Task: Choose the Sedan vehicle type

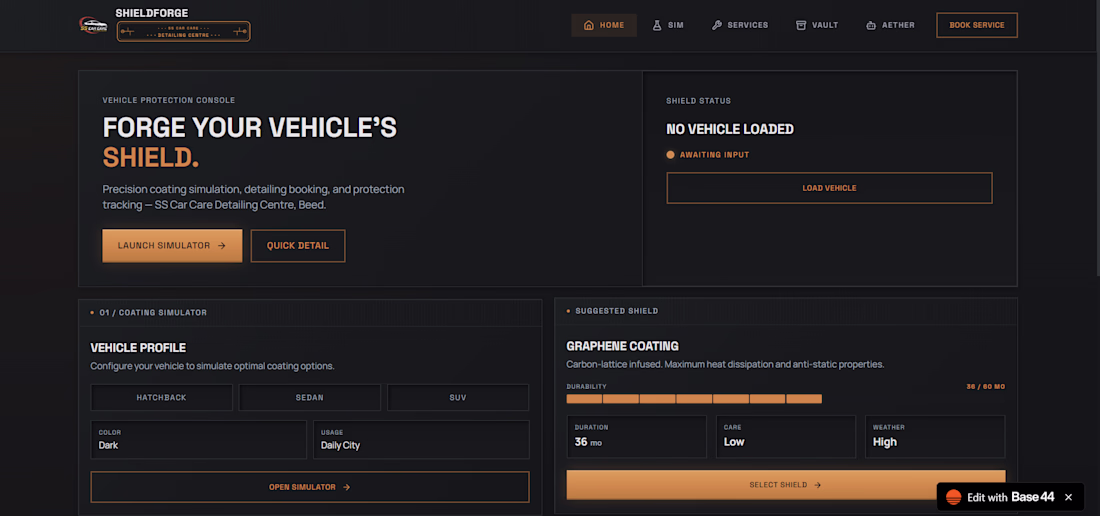Action: (309, 397)
